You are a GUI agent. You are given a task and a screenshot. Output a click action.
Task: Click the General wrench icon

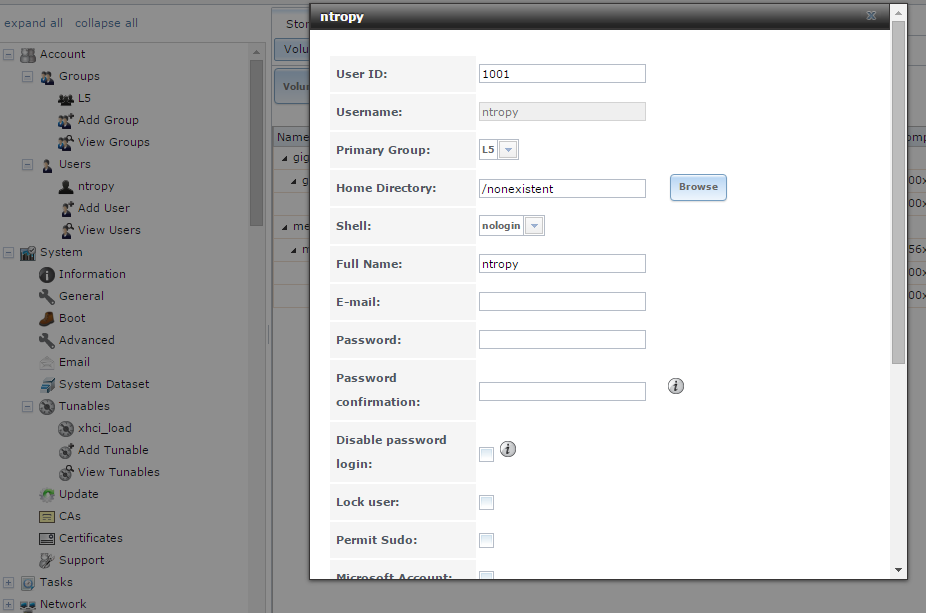tap(47, 296)
